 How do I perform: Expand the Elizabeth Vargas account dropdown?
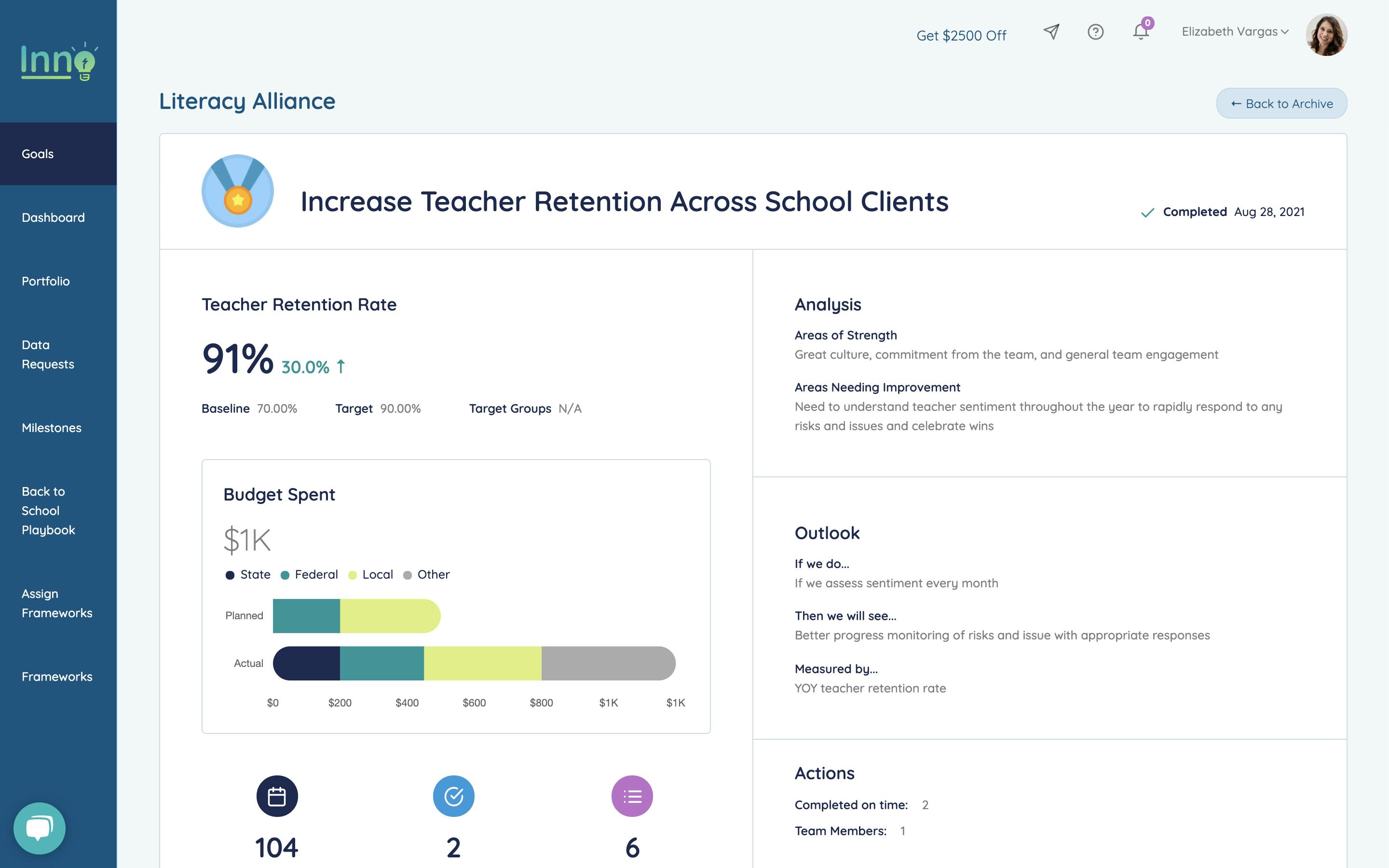tap(1233, 32)
